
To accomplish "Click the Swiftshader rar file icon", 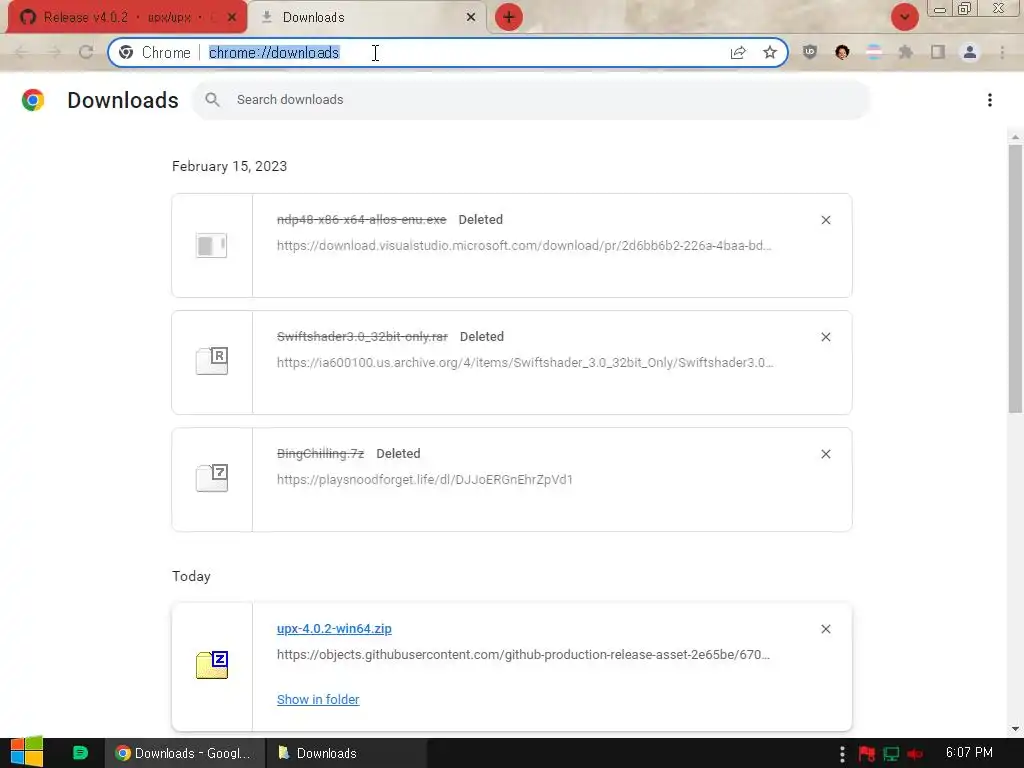I will (212, 361).
